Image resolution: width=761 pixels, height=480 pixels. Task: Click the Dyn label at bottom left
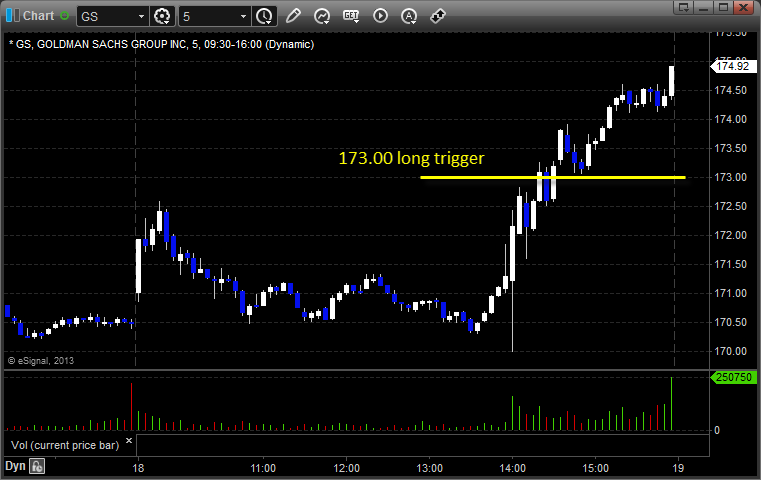[x=15, y=466]
